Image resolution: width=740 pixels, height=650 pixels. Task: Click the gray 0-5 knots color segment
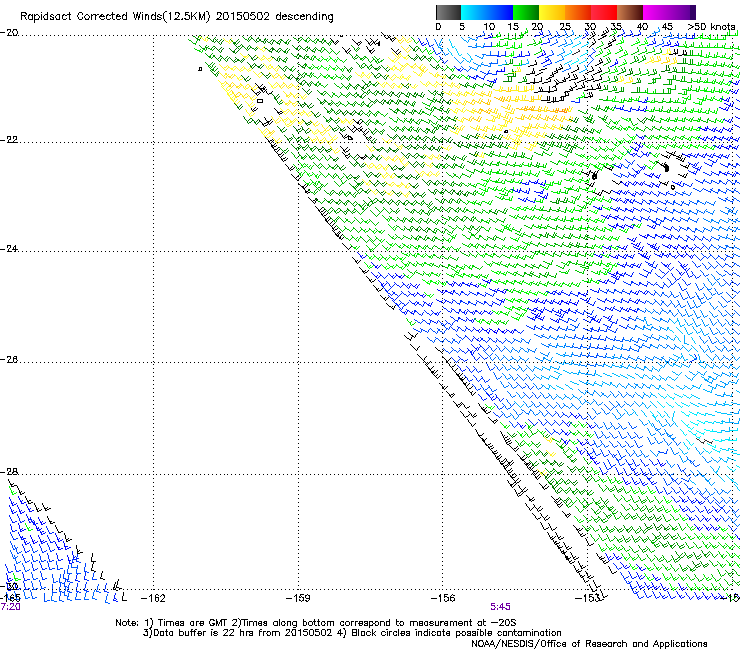coord(448,12)
